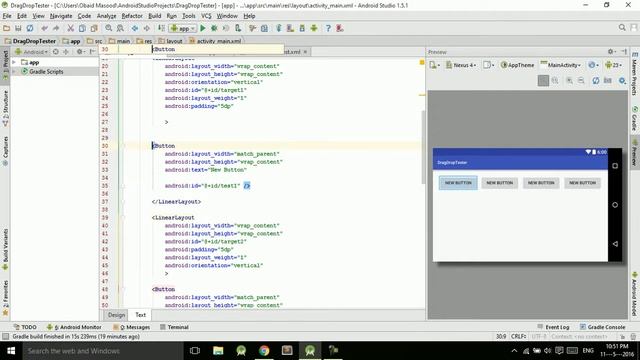Open the File menu
Image resolution: width=640 pixels, height=360 pixels.
(x=7, y=16)
